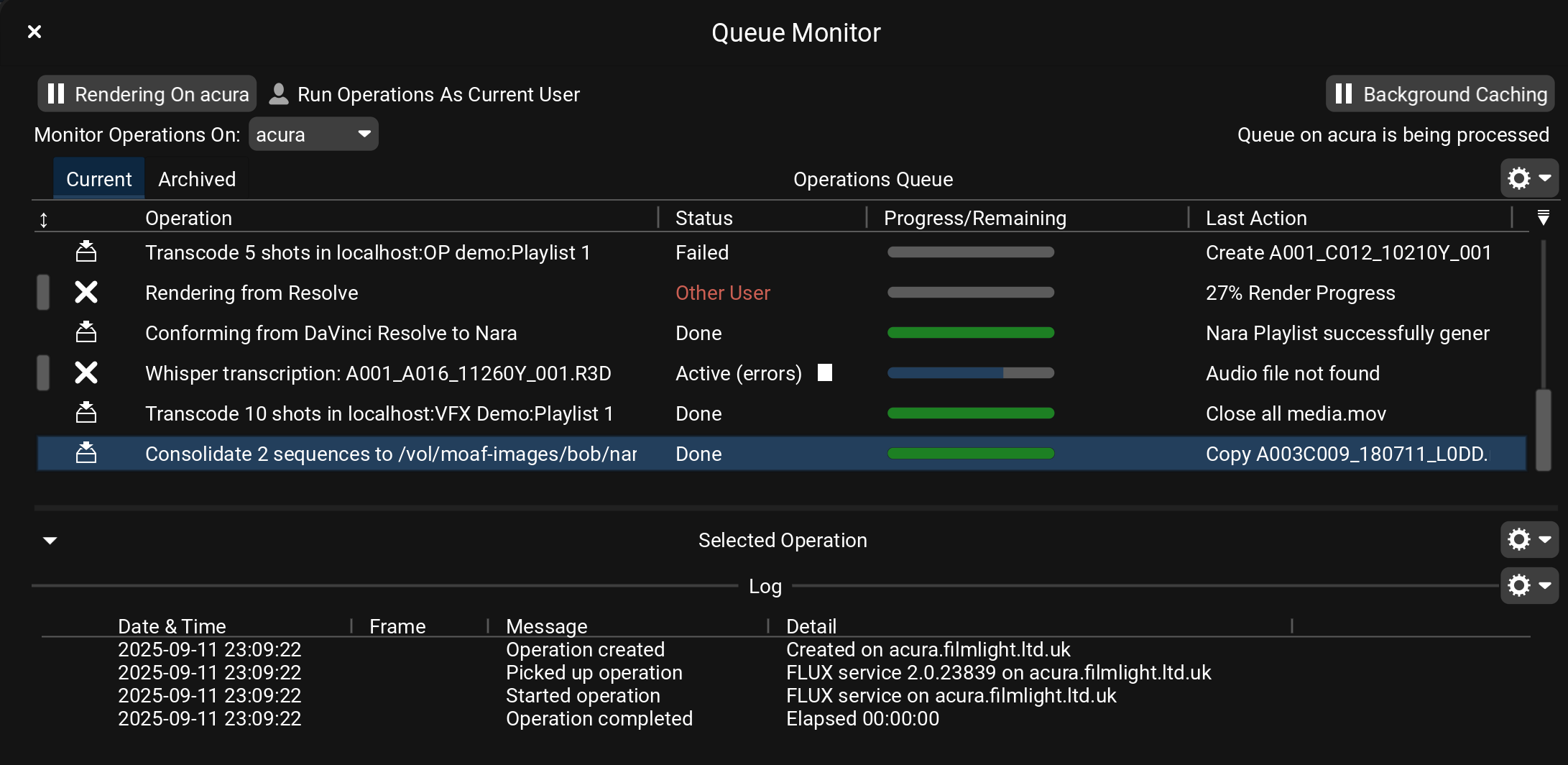The image size is (1568, 765).
Task: Click archive icon for Consolidate 2 sequences row
Action: click(86, 453)
